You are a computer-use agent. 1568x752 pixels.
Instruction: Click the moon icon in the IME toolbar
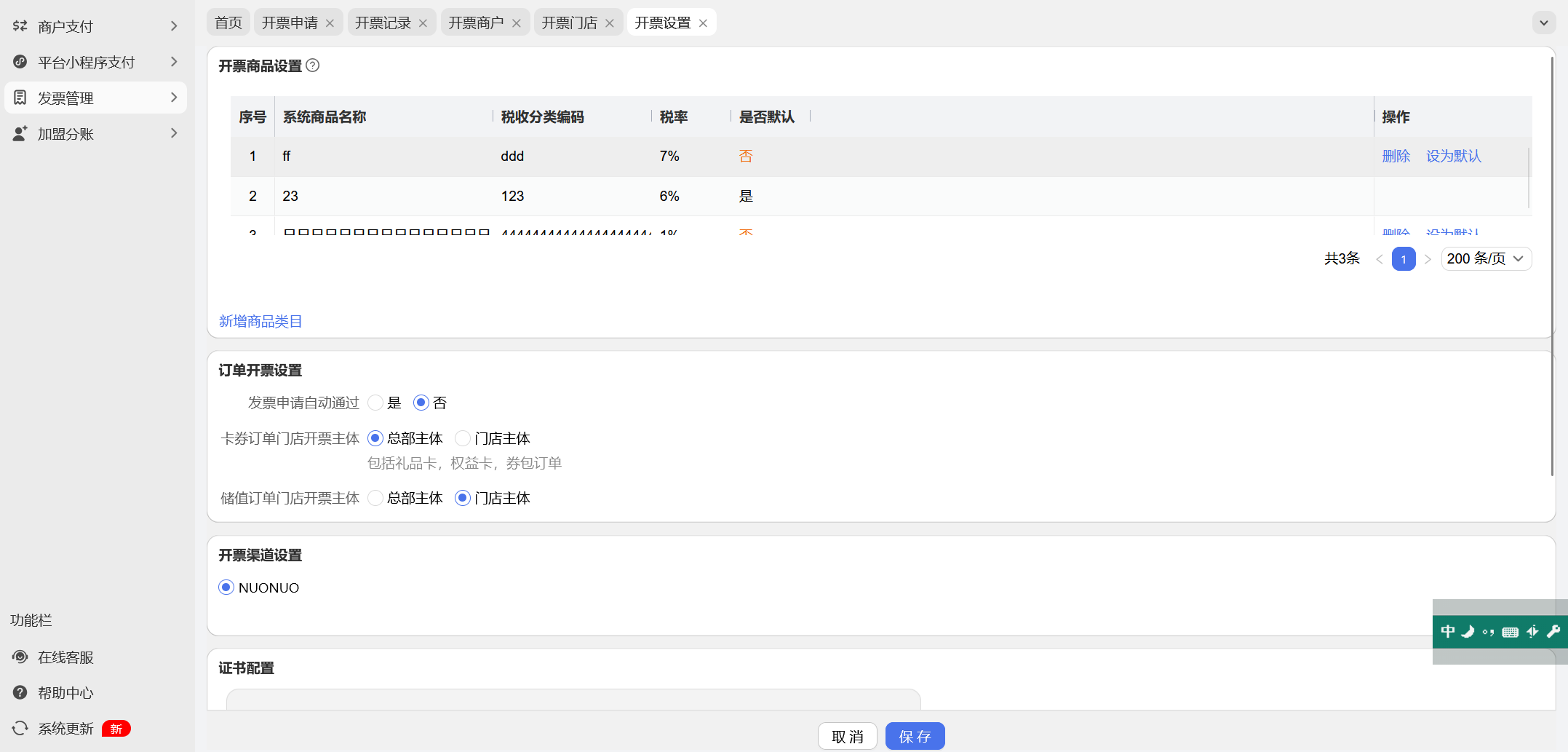coord(1468,631)
